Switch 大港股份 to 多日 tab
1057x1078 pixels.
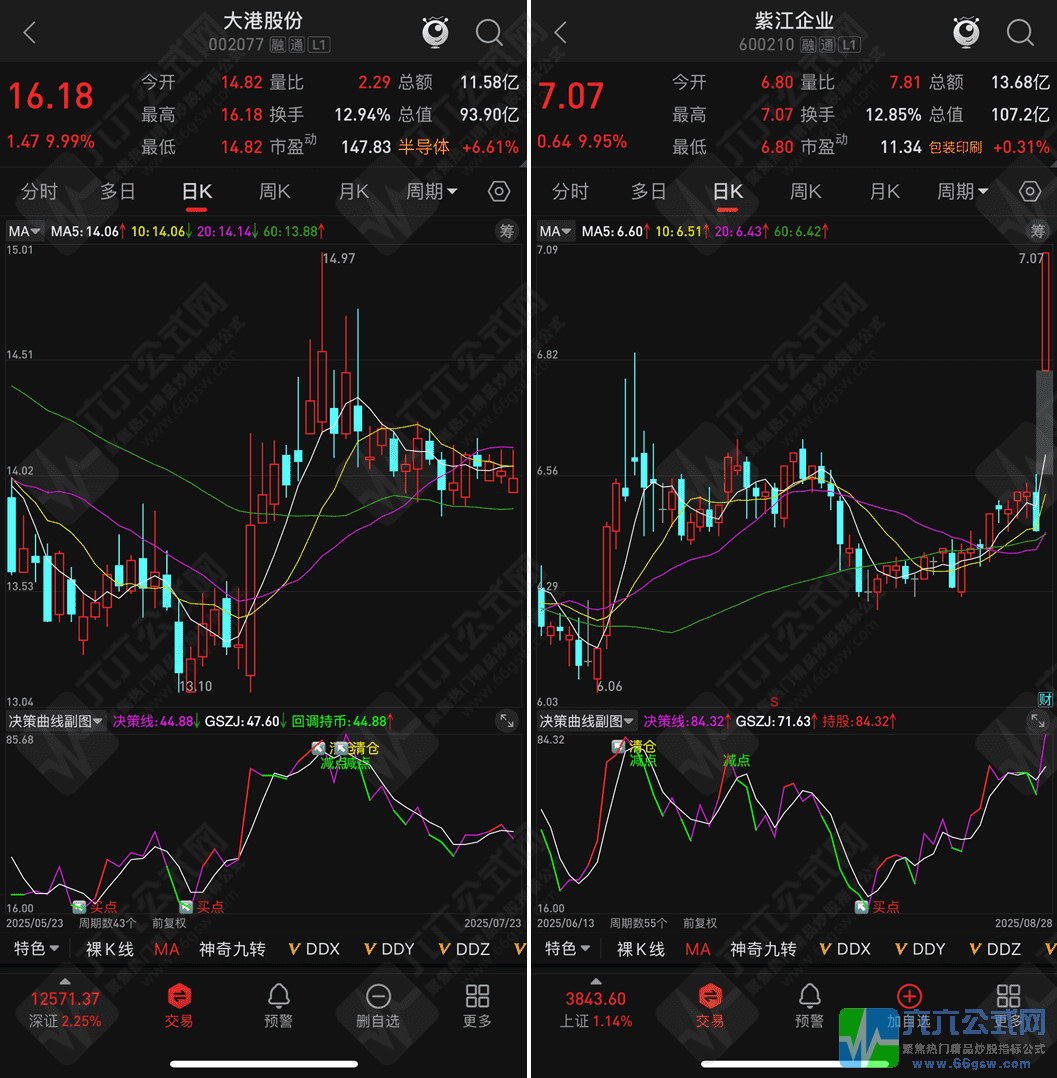point(118,191)
